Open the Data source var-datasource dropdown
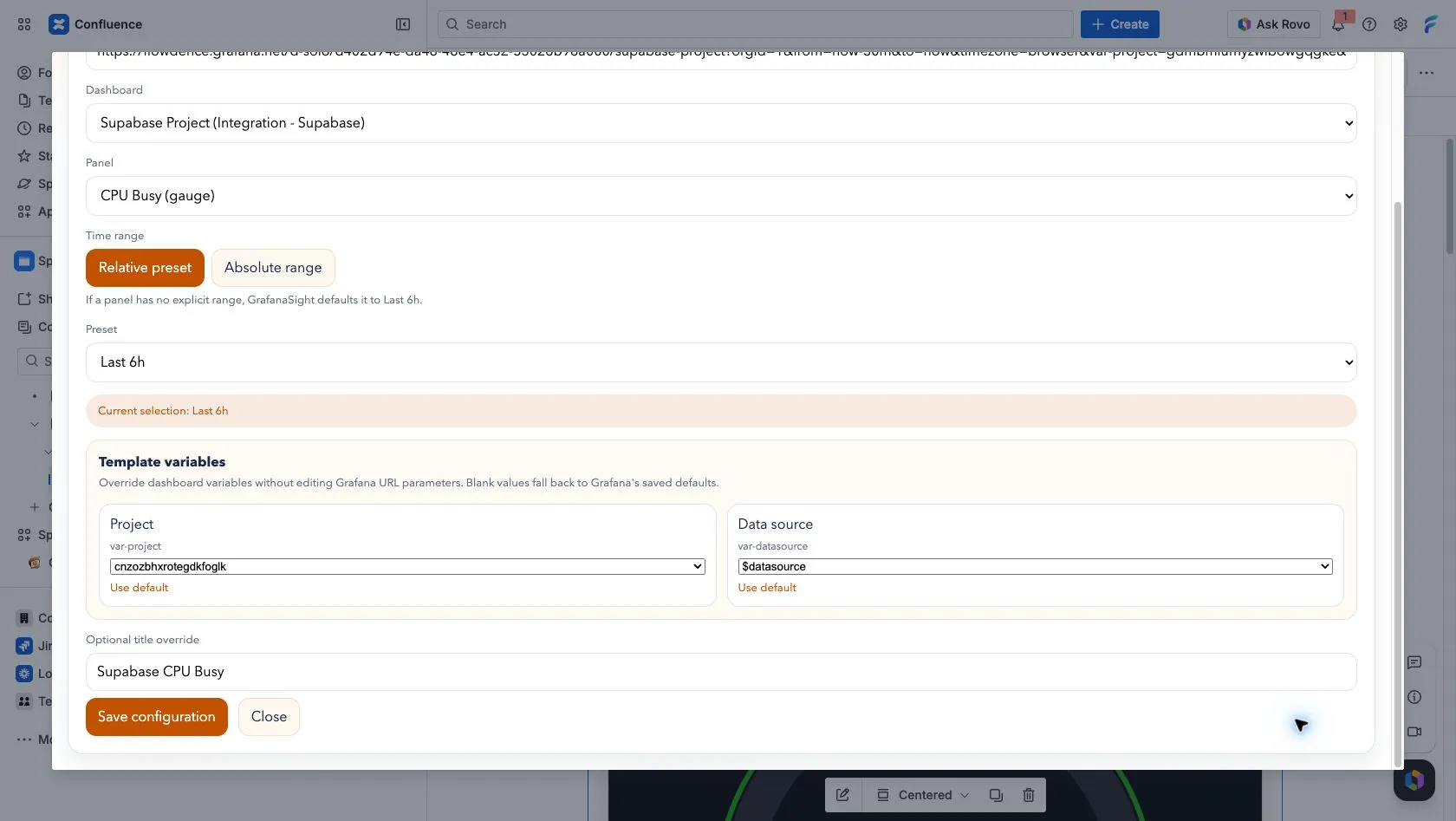This screenshot has width=1456, height=821. (1035, 567)
